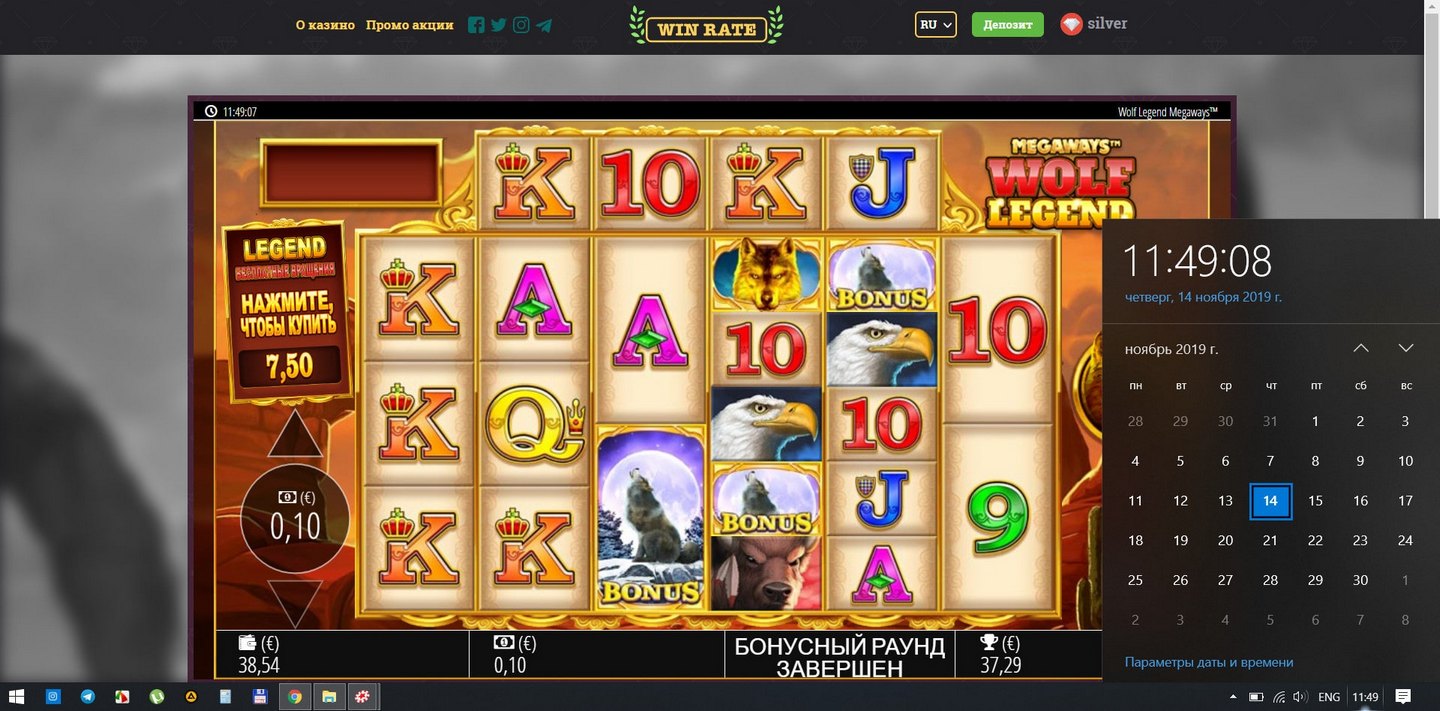Open the Instagram icon in header
Image resolution: width=1440 pixels, height=711 pixels.
(x=521, y=25)
